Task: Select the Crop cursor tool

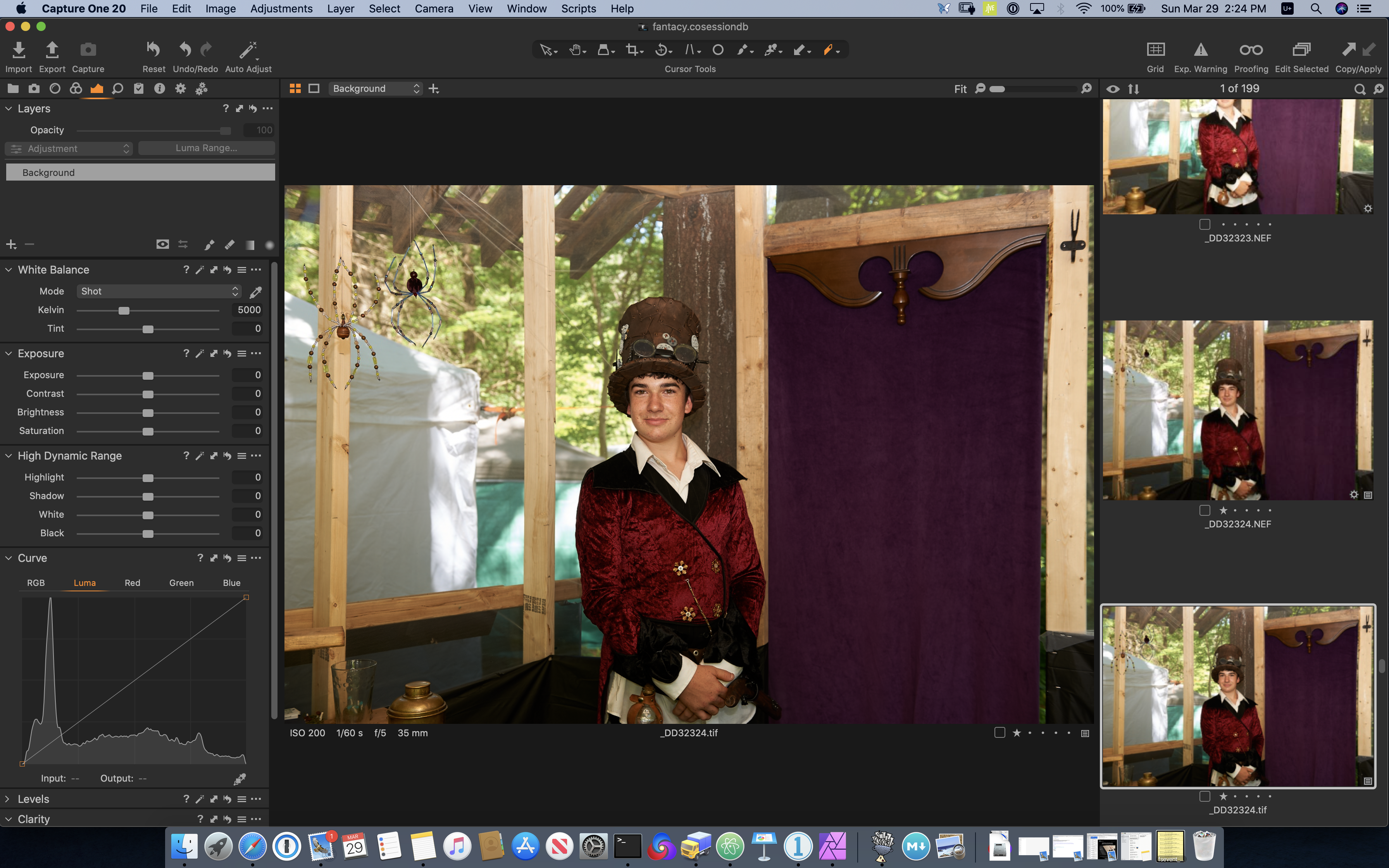Action: click(632, 50)
